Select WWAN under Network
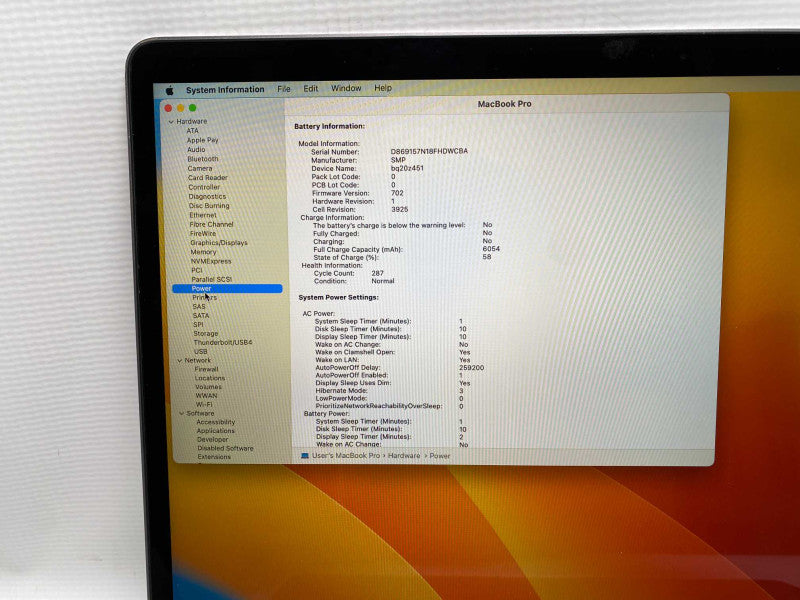This screenshot has height=600, width=800. (206, 396)
